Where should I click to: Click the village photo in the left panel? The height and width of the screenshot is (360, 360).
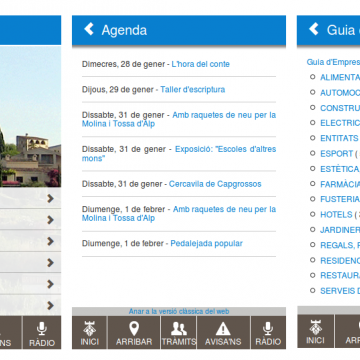click(x=30, y=116)
